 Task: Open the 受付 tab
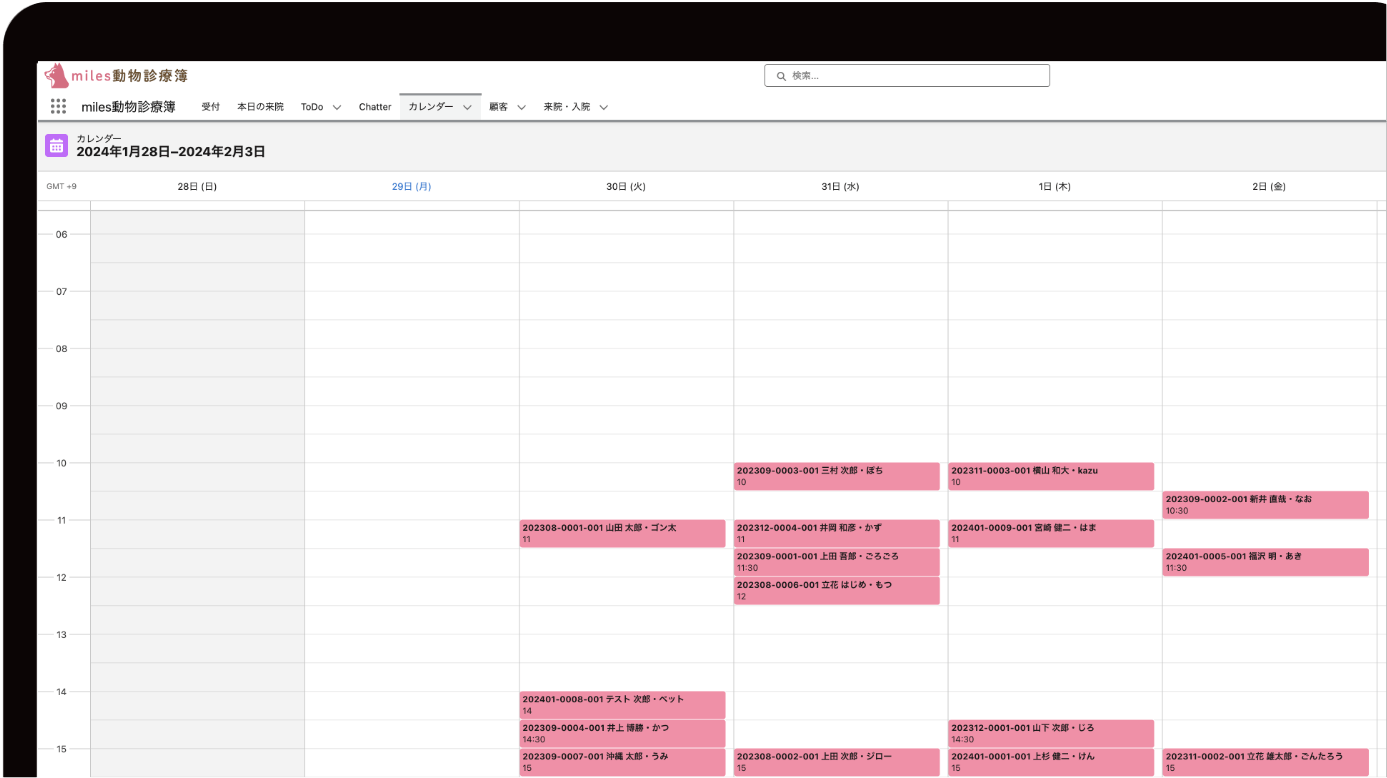[210, 107]
